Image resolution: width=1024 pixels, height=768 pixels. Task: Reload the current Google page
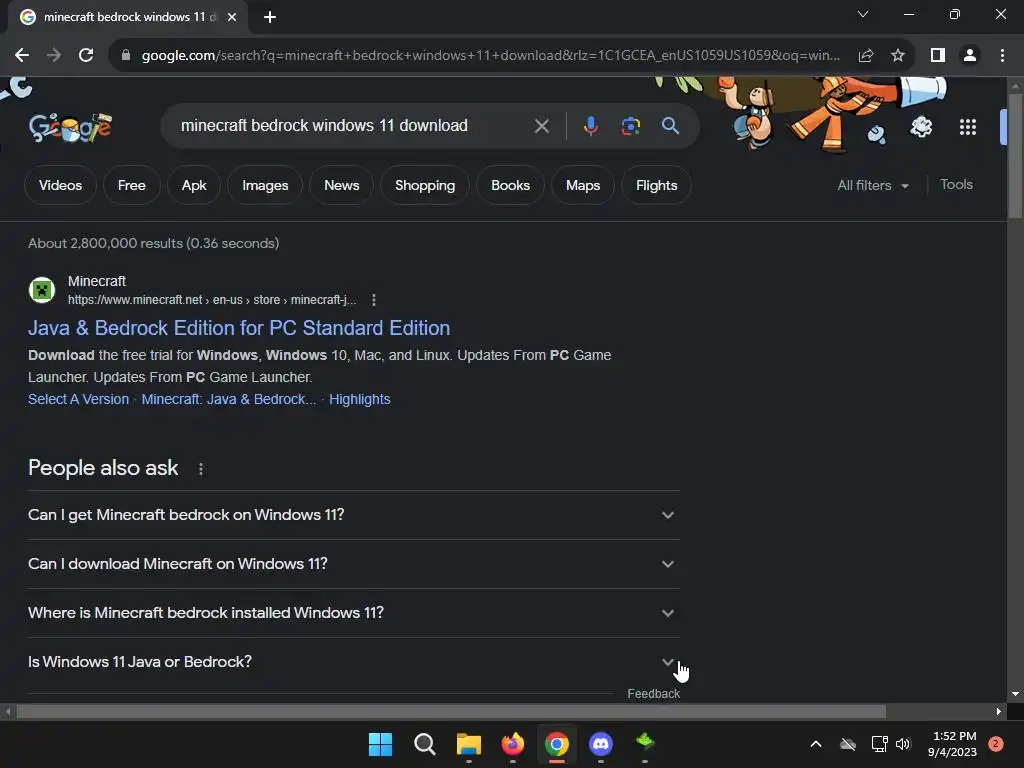[86, 56]
